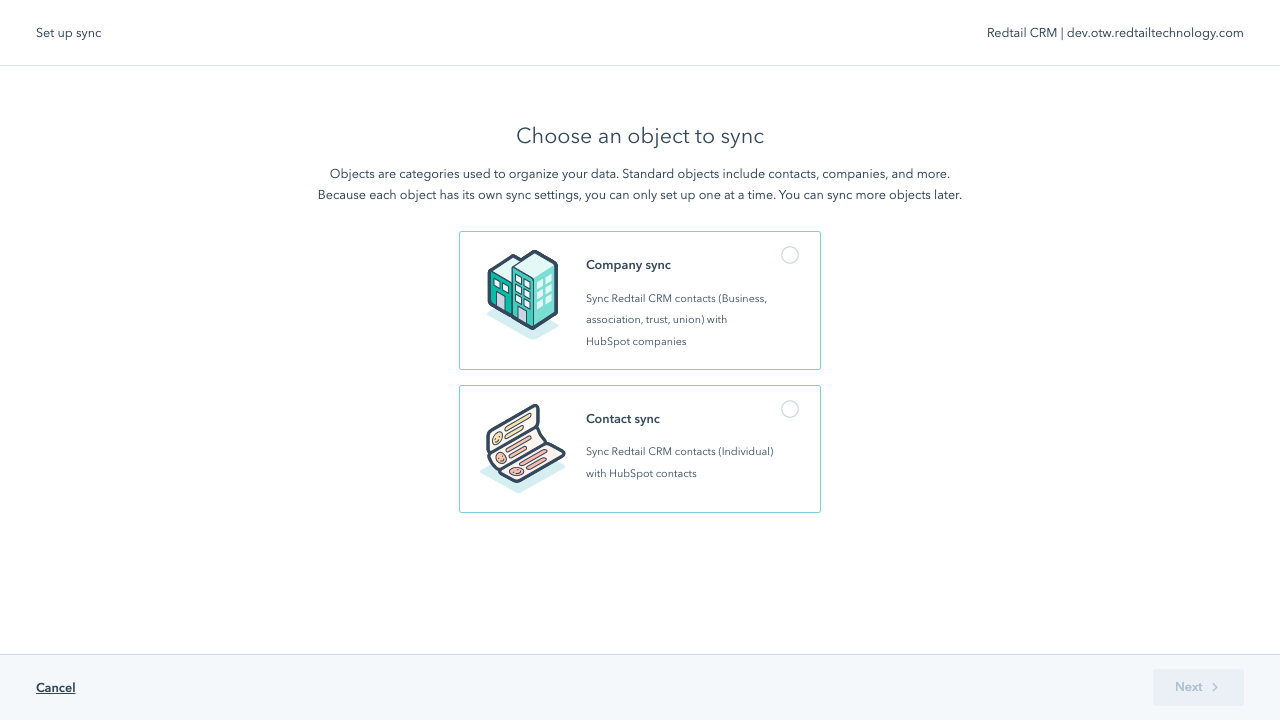Click "HubSpot companies" text in Company card
The image size is (1280, 720).
click(636, 341)
